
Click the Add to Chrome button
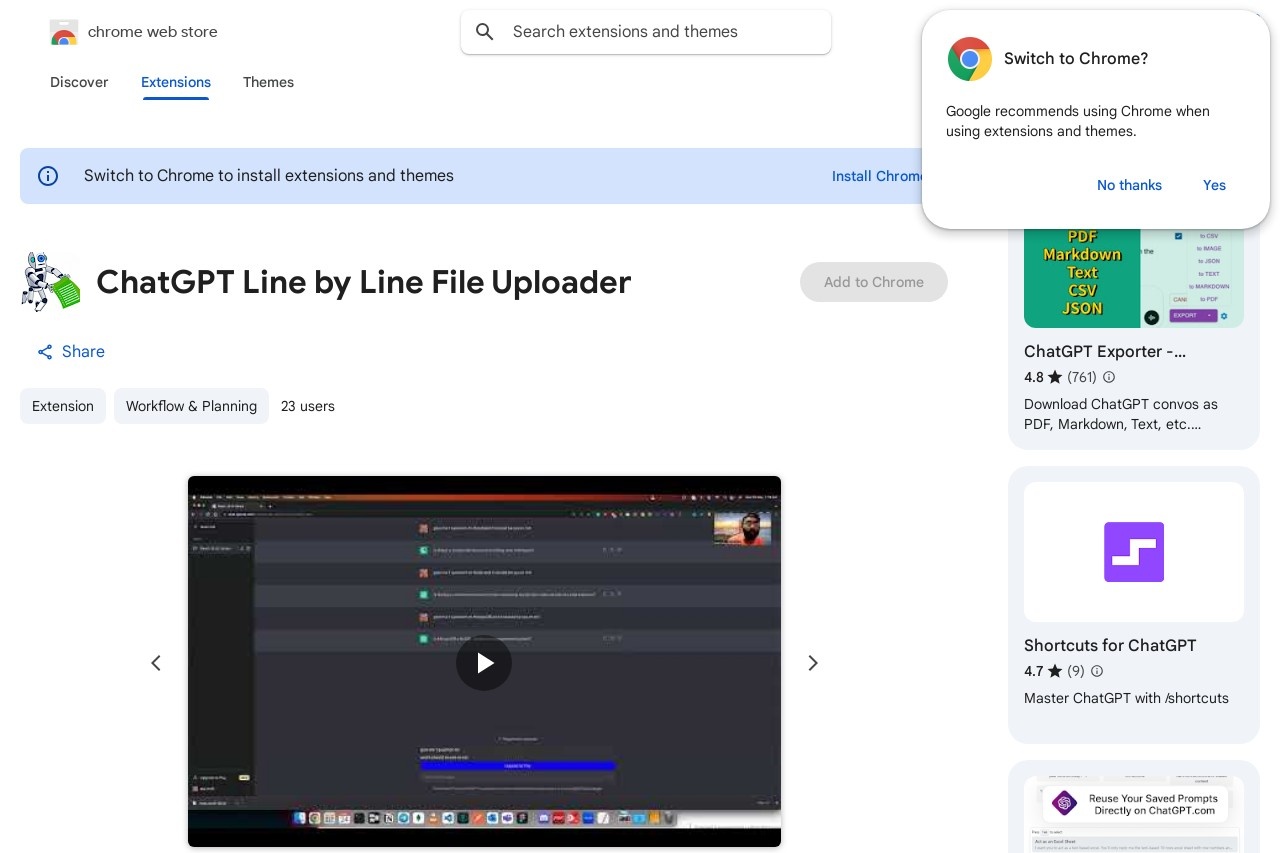click(874, 282)
